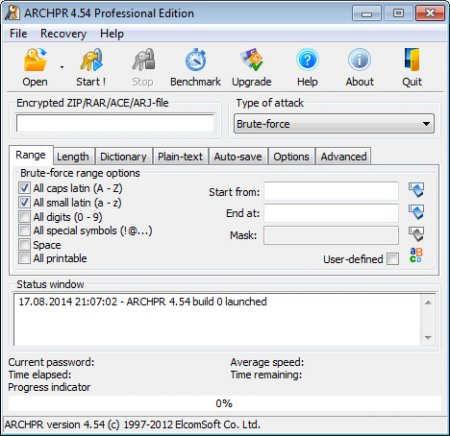This screenshot has width=450, height=436.
Task: Quit the program via door icon
Action: [x=412, y=60]
